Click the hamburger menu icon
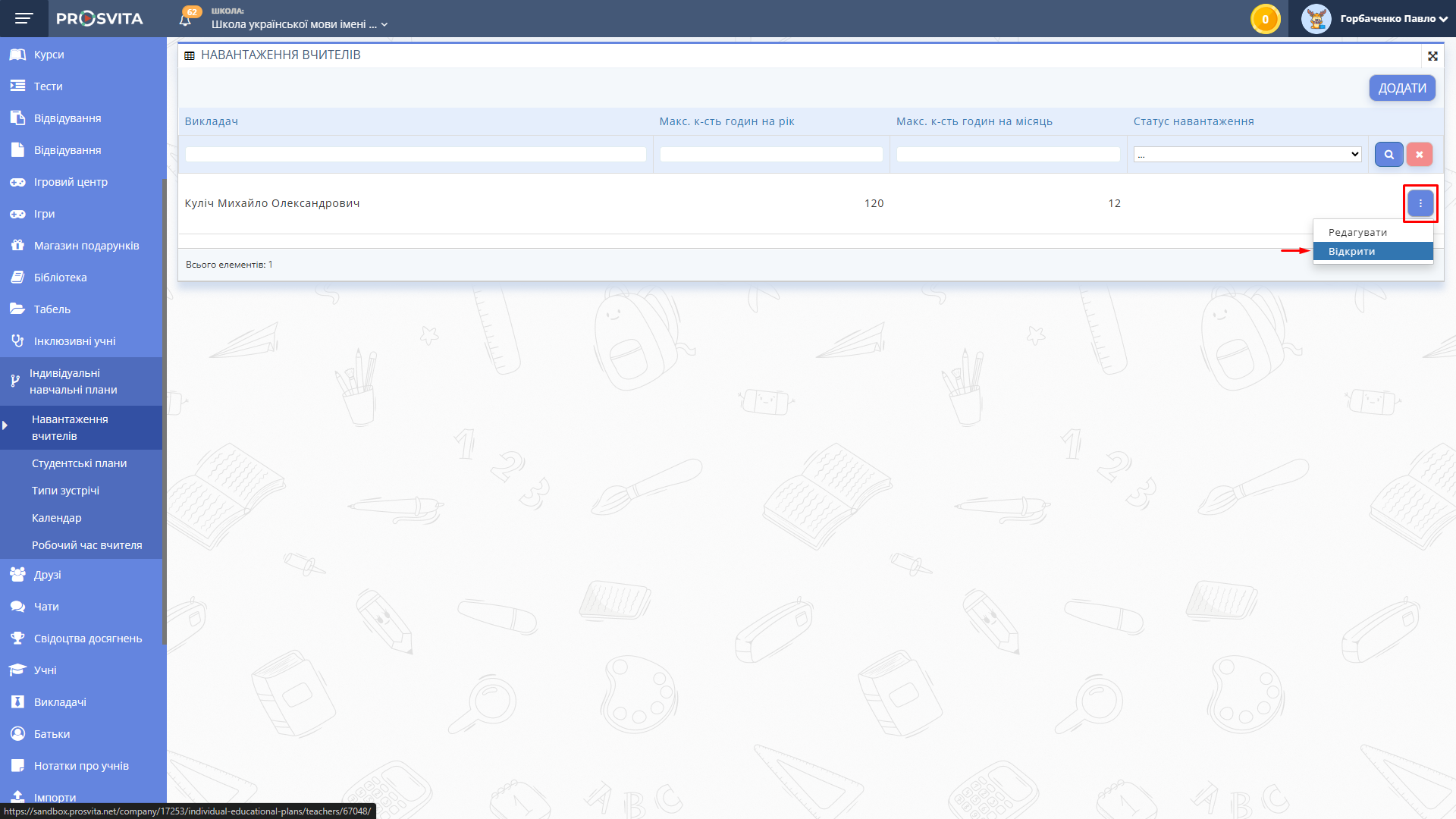 tap(24, 18)
